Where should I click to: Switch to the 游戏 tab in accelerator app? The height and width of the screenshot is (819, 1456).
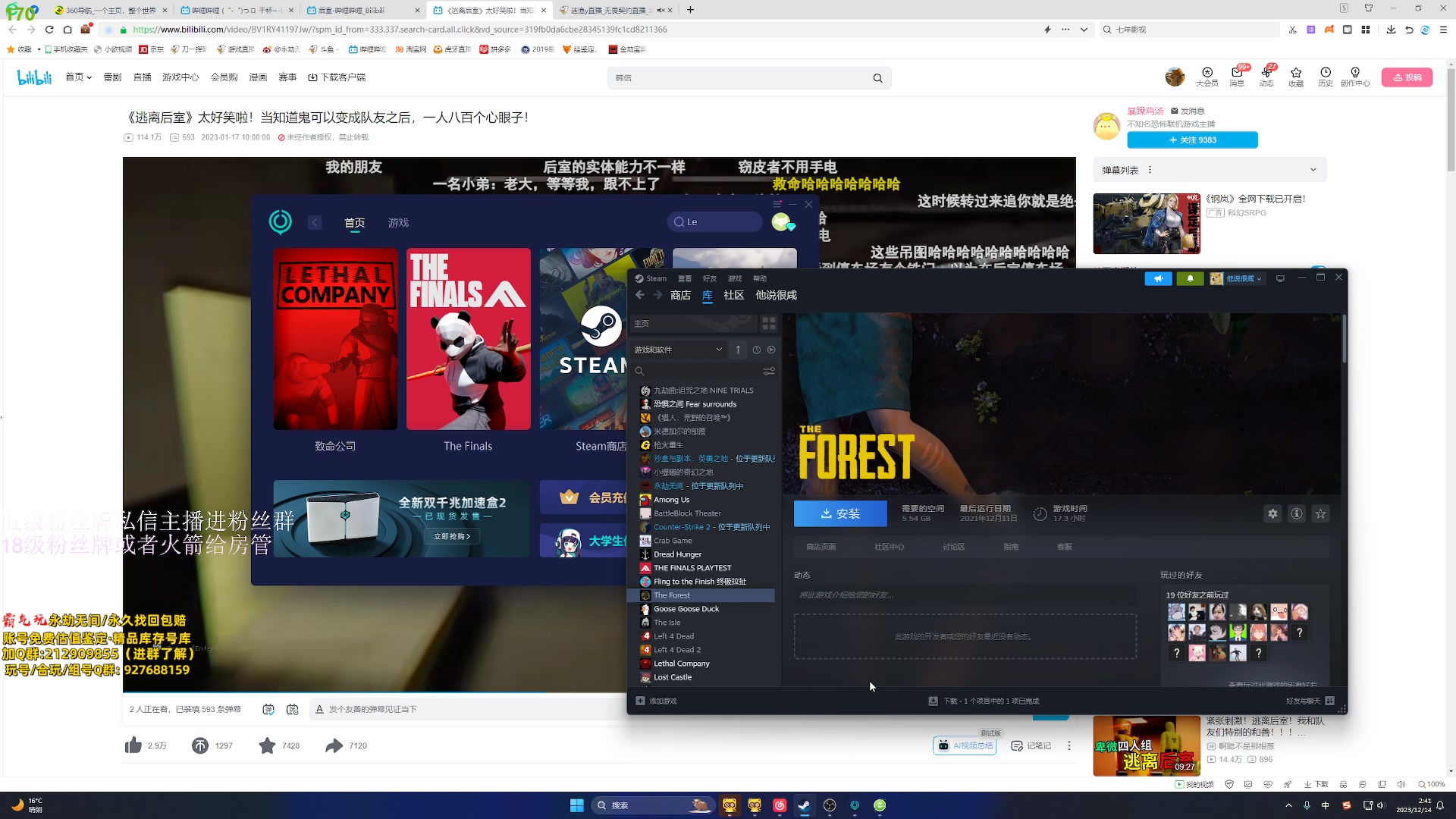pos(398,222)
